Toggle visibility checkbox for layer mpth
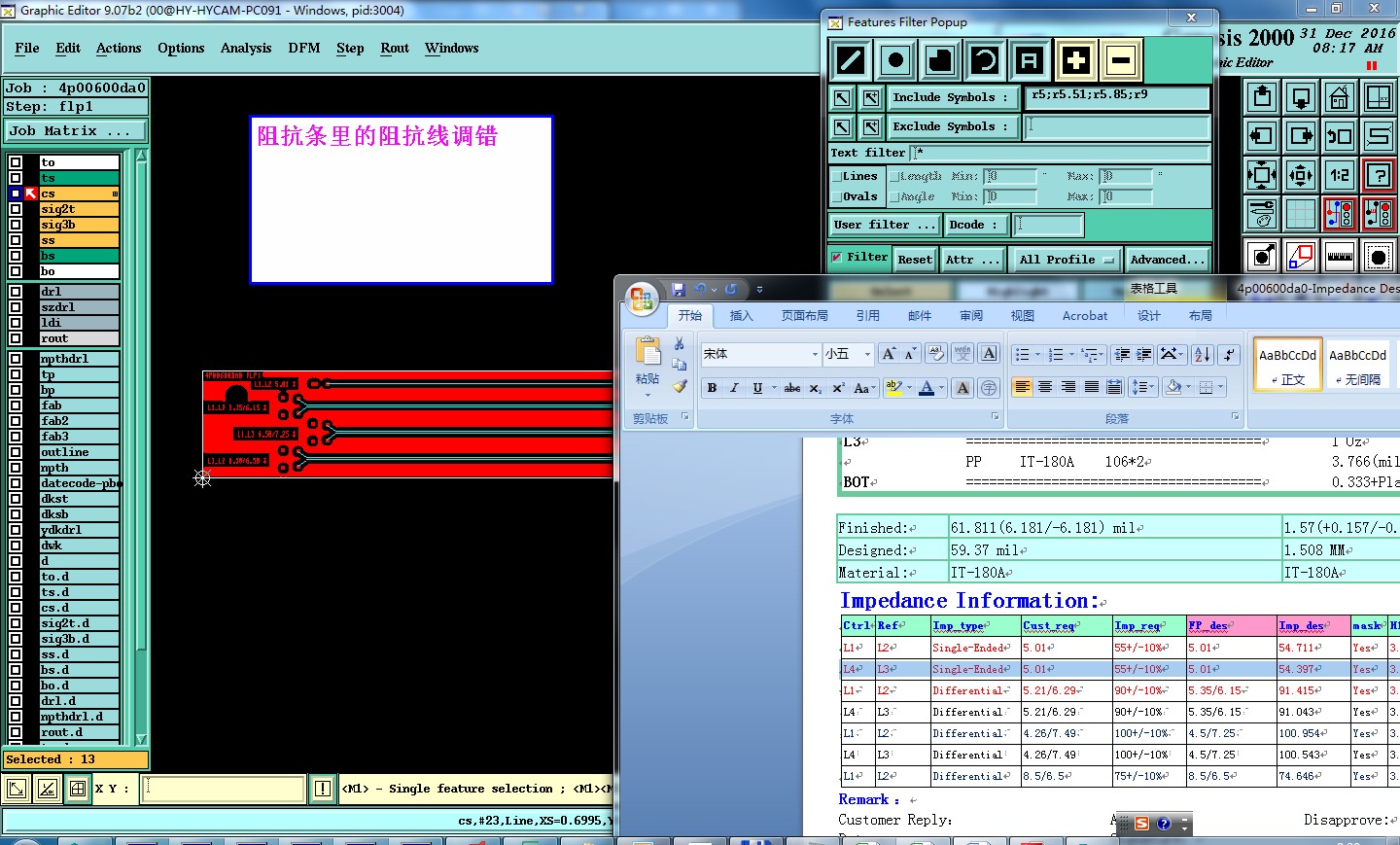1400x845 pixels. 16,468
